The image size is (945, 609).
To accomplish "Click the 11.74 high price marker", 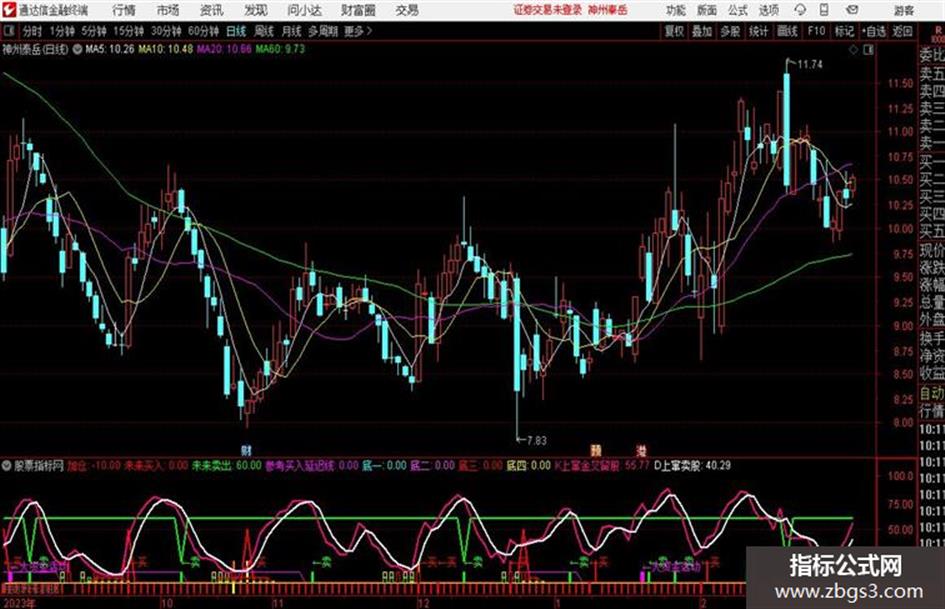I will 809,65.
